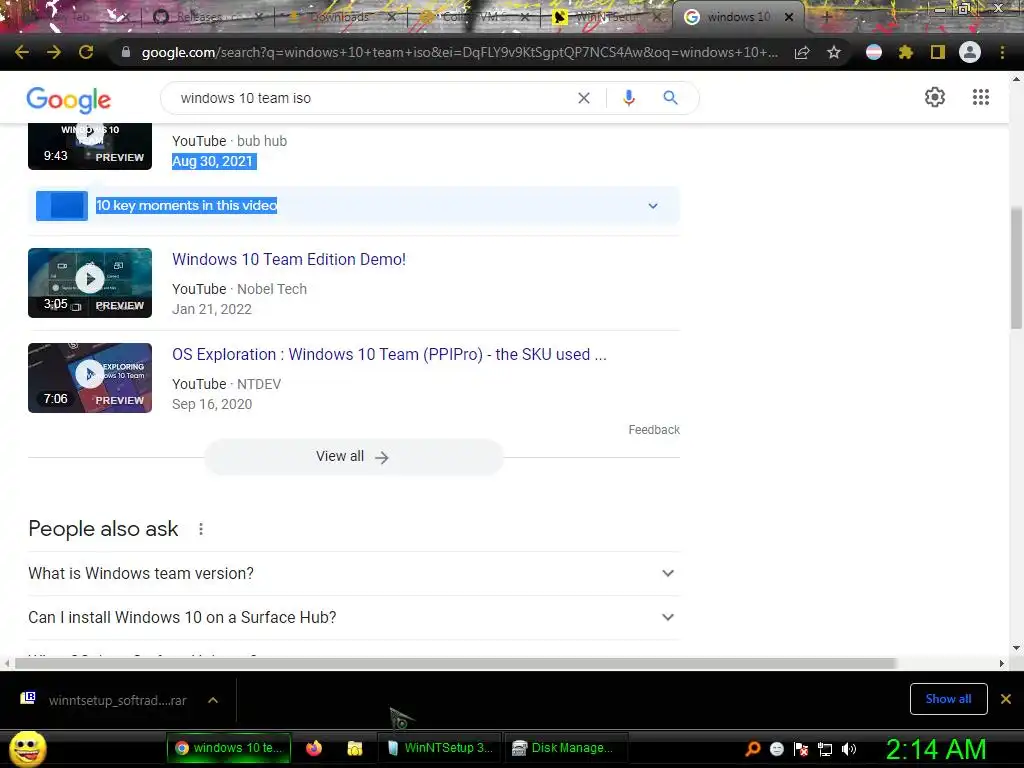The image size is (1024, 768).
Task: Share this page using the share icon
Action: tap(802, 52)
